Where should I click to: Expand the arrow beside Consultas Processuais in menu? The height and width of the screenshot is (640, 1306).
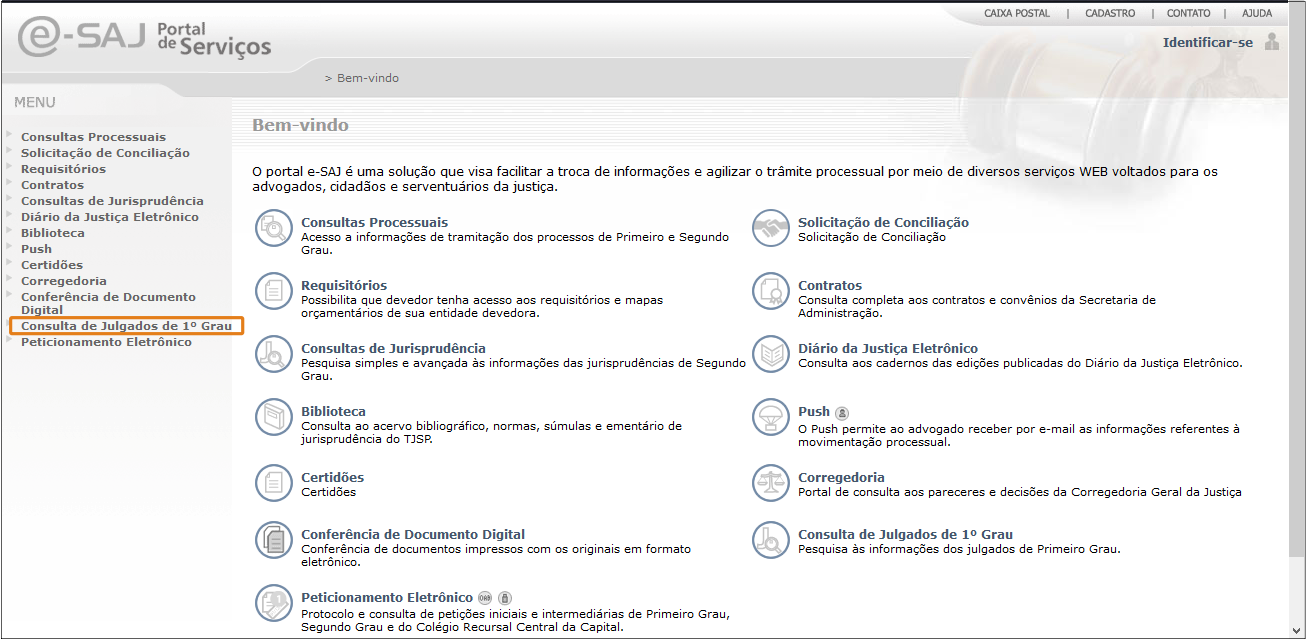(10, 134)
